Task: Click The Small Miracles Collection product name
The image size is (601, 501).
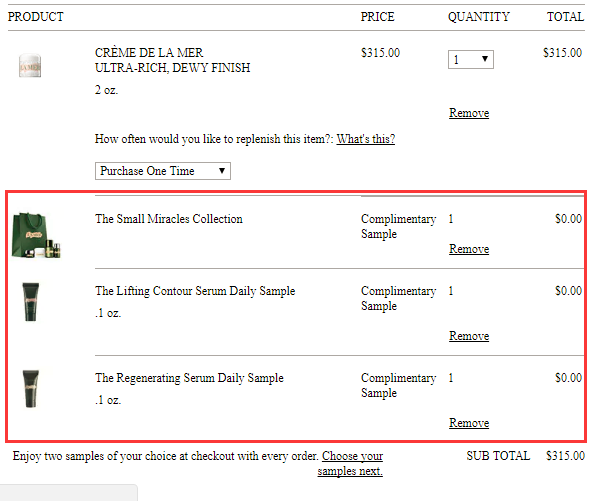Action: tap(169, 219)
